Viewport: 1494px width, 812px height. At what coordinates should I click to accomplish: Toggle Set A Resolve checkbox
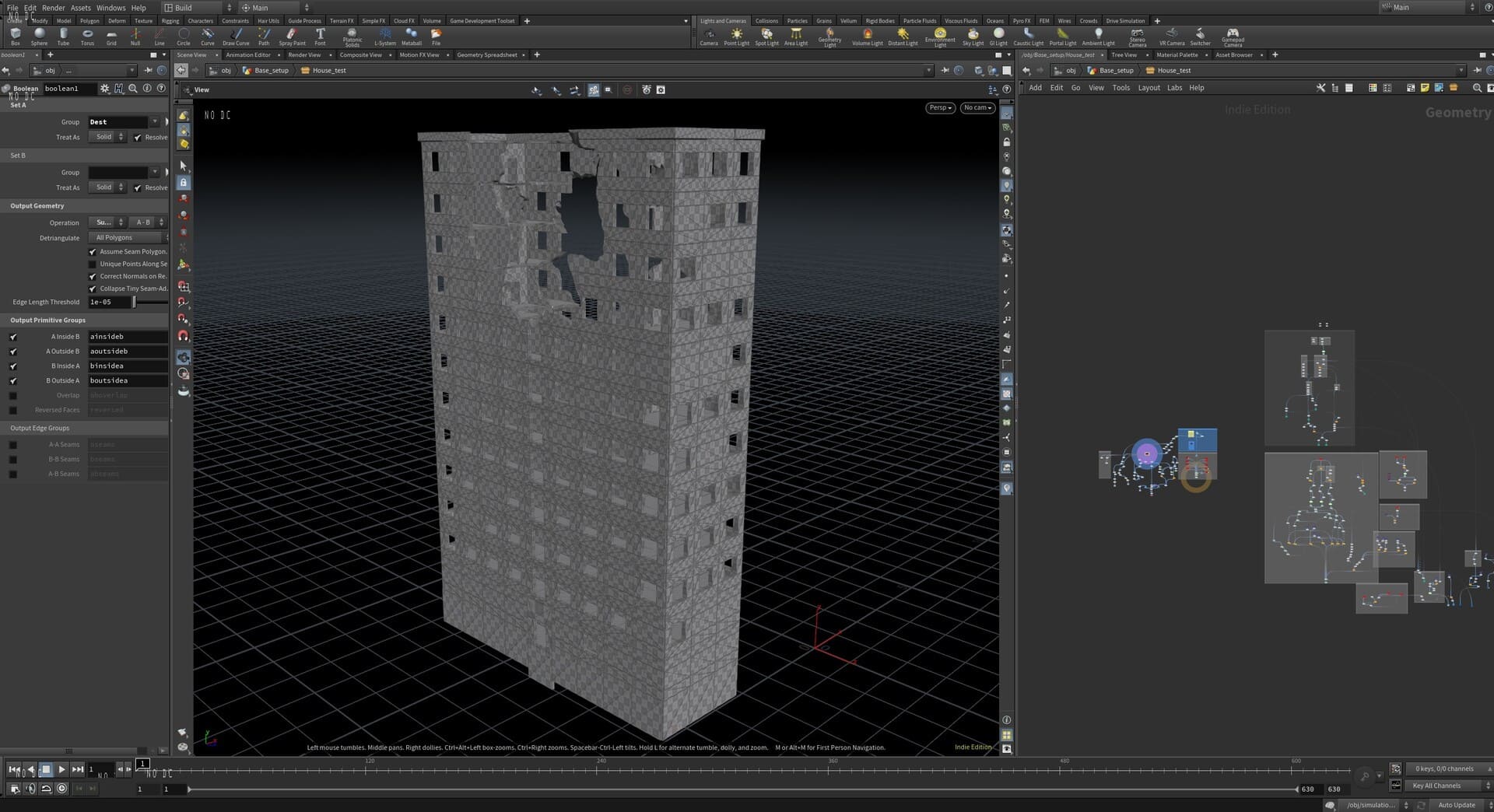[x=138, y=138]
